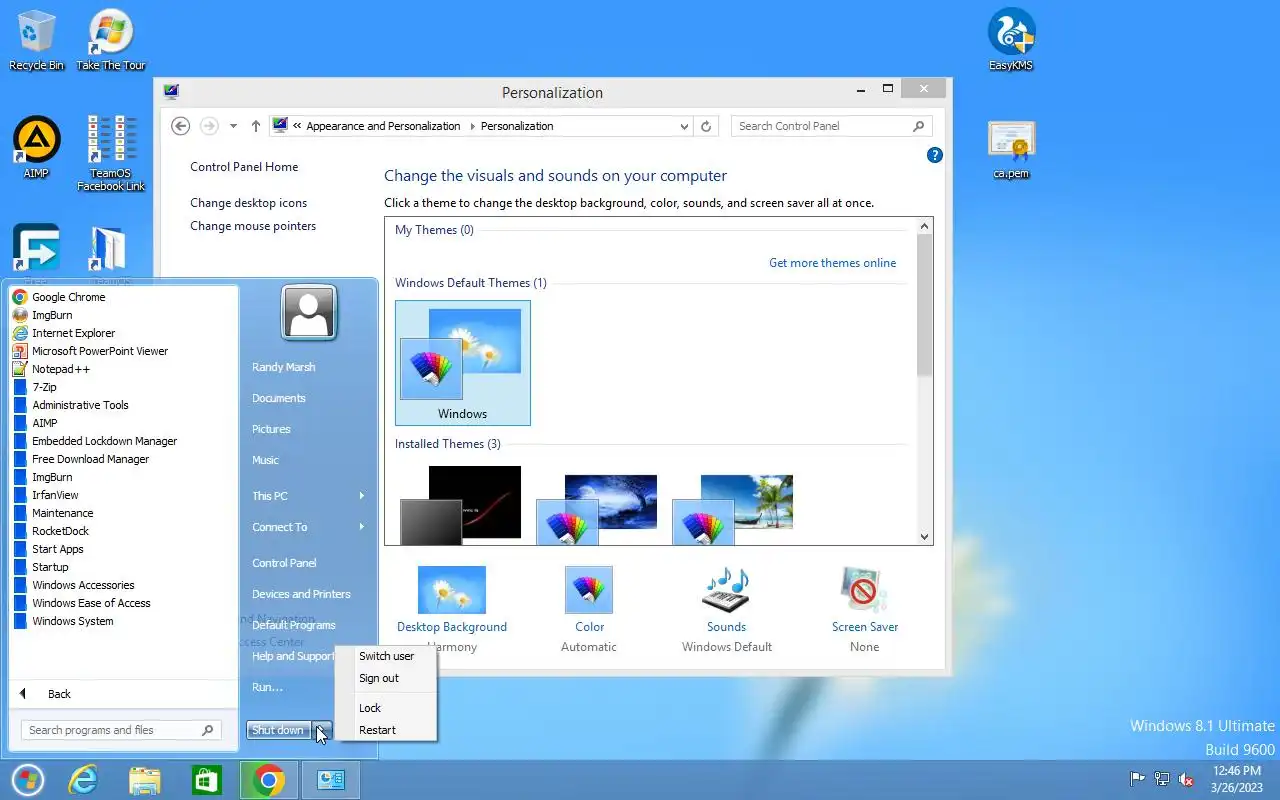Open Get more themes online link
This screenshot has width=1280, height=800.
[x=832, y=263]
